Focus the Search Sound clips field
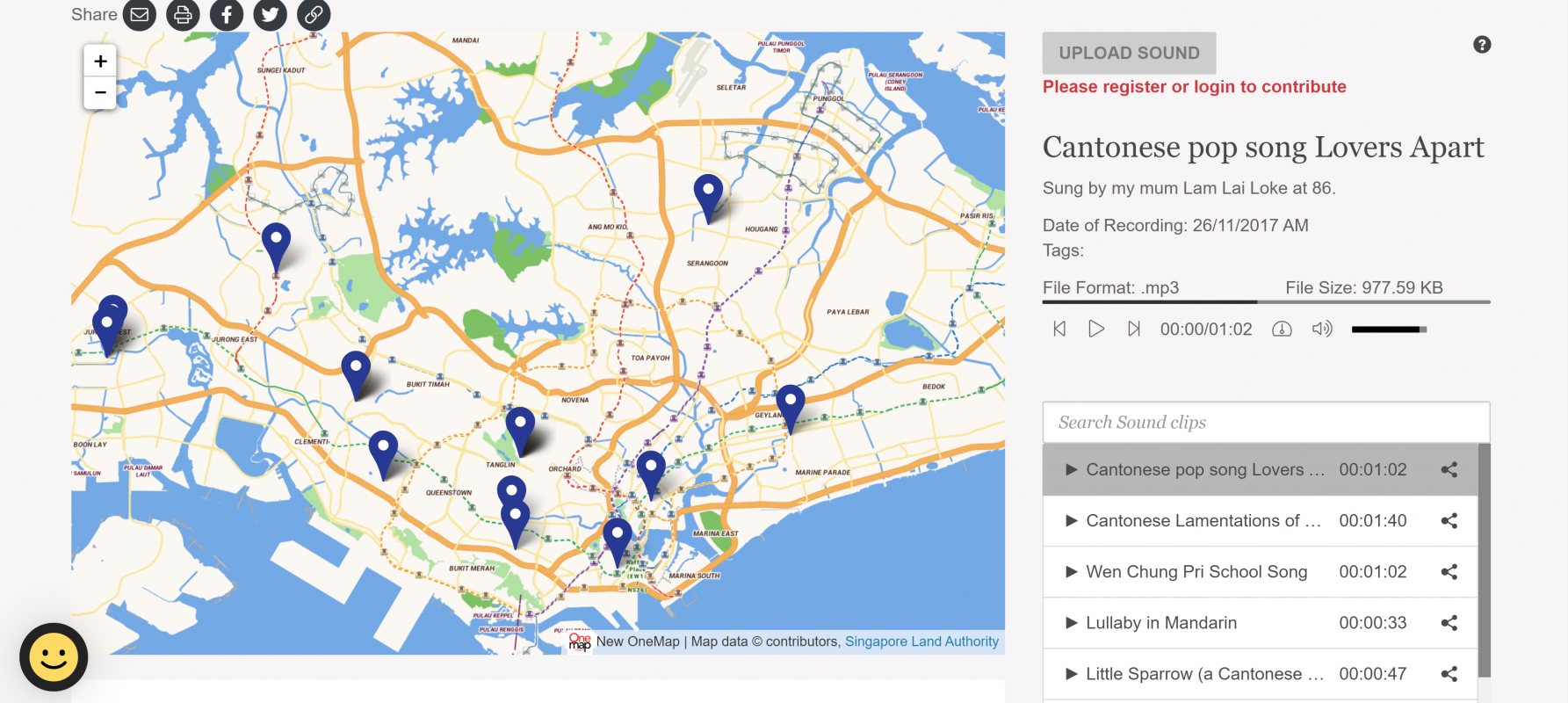Viewport: 1568px width, 703px height. click(x=1266, y=423)
